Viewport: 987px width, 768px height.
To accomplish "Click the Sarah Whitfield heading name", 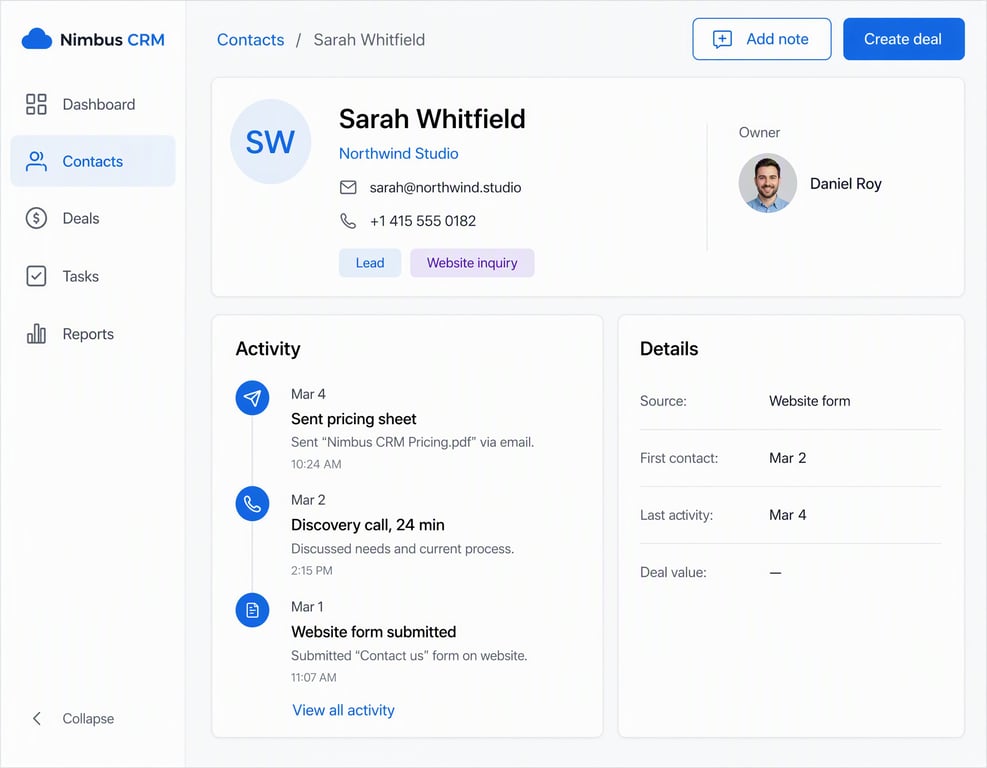I will click(x=432, y=119).
